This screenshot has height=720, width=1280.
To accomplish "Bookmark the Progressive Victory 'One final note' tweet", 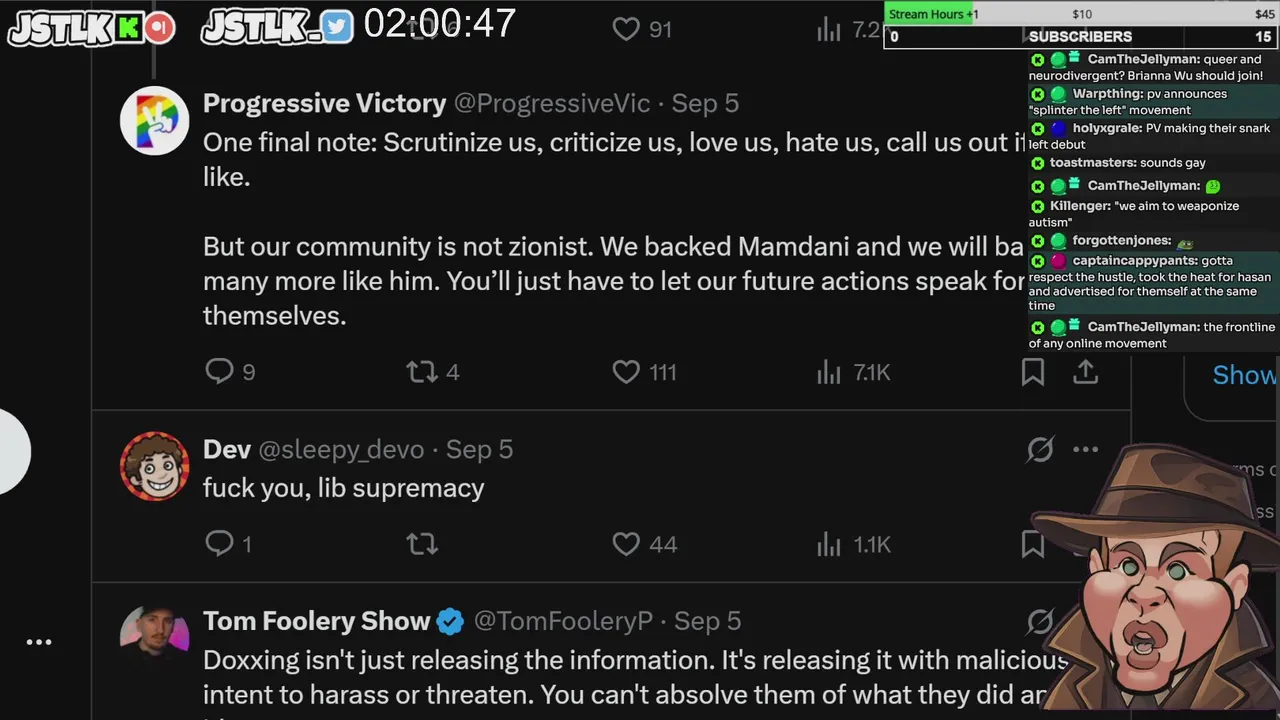I will point(1033,372).
